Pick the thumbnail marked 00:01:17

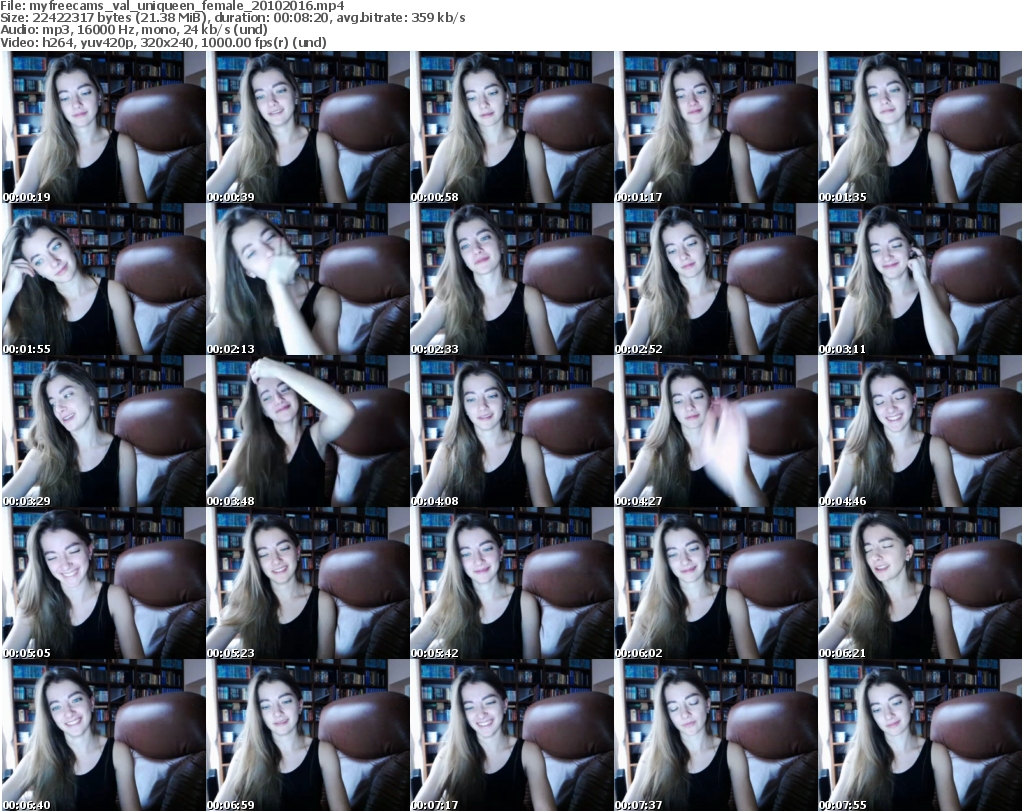[716, 127]
